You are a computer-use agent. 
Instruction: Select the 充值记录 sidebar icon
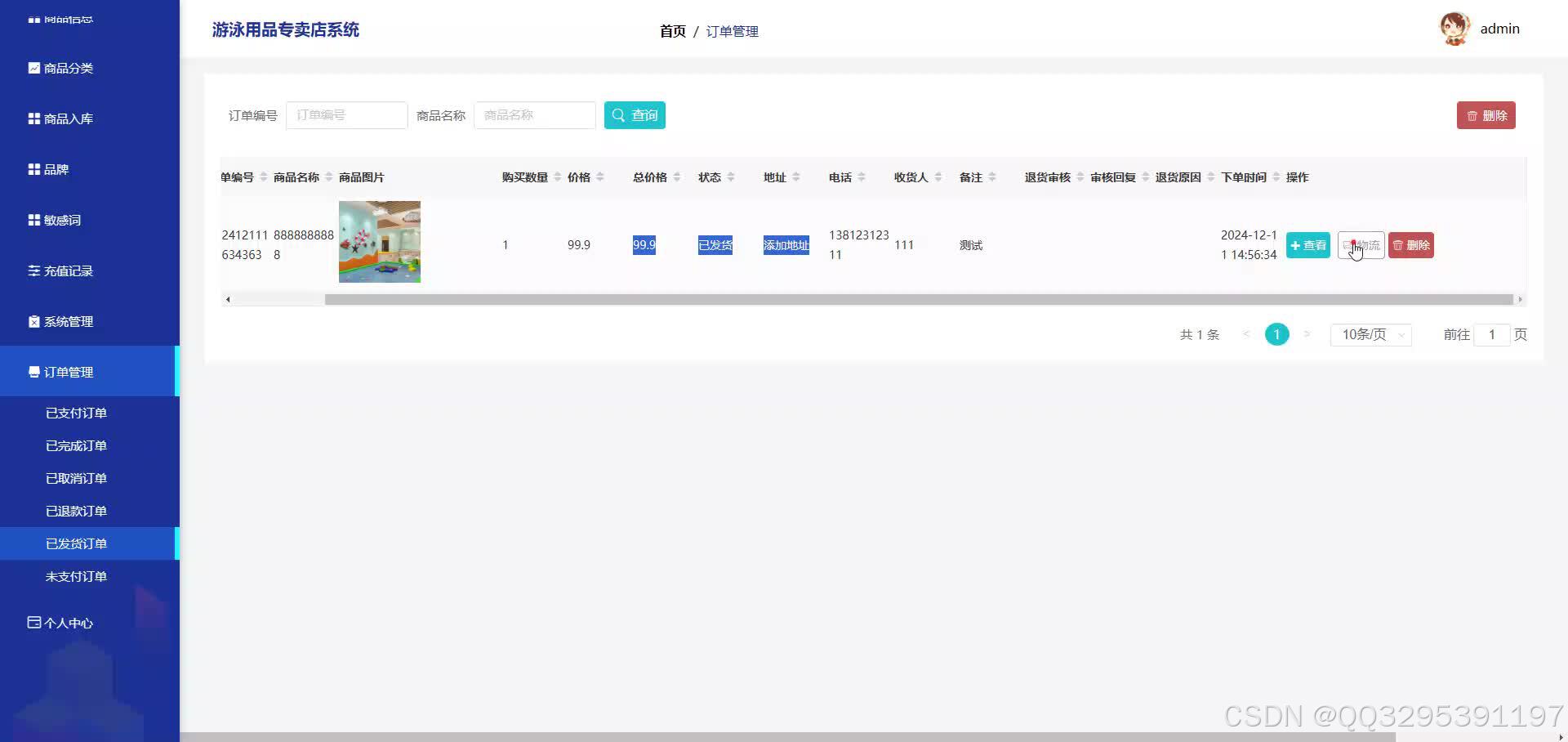click(x=33, y=270)
